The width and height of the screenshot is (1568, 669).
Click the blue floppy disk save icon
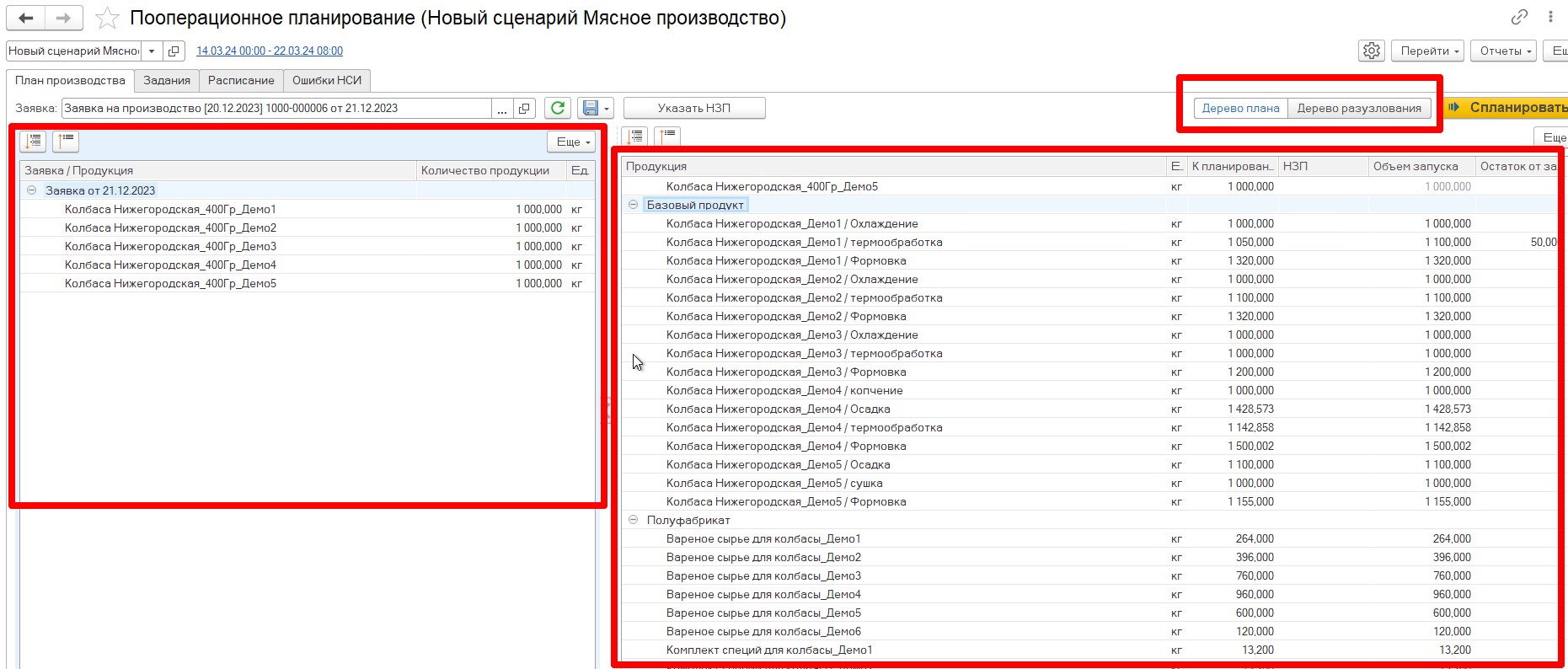(x=590, y=108)
